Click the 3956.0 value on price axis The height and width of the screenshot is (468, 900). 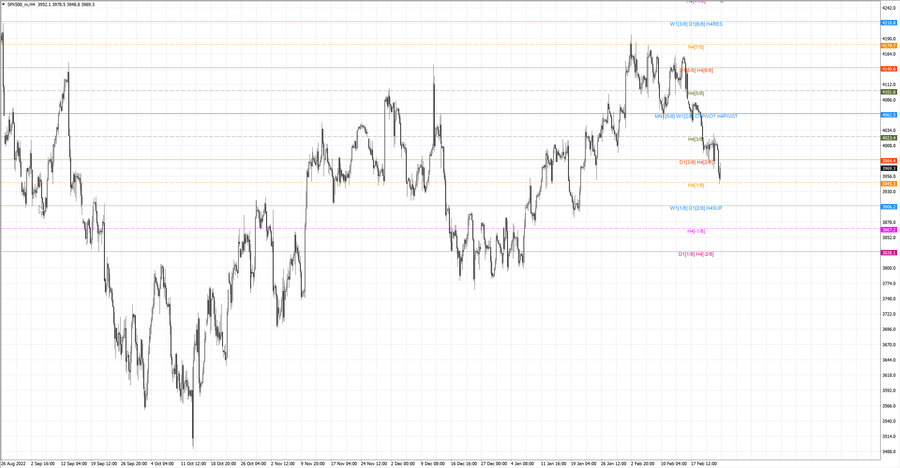[x=889, y=176]
